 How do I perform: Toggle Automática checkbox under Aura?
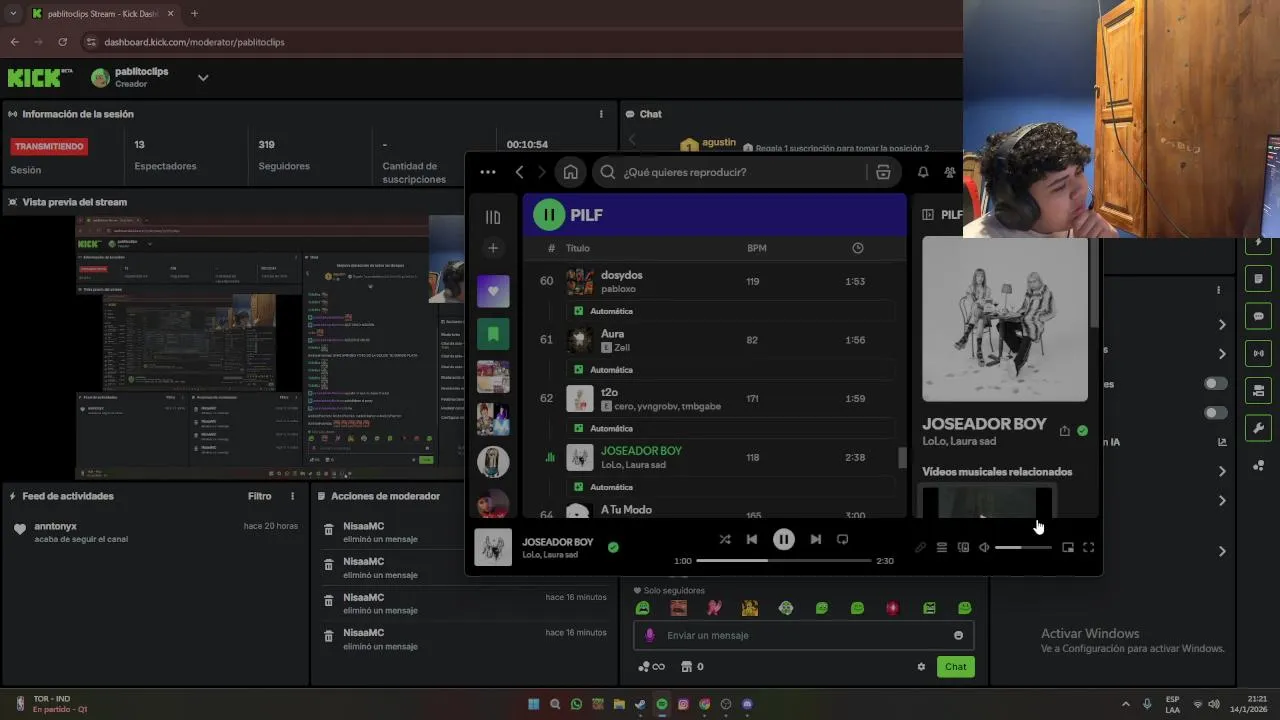[x=578, y=370]
